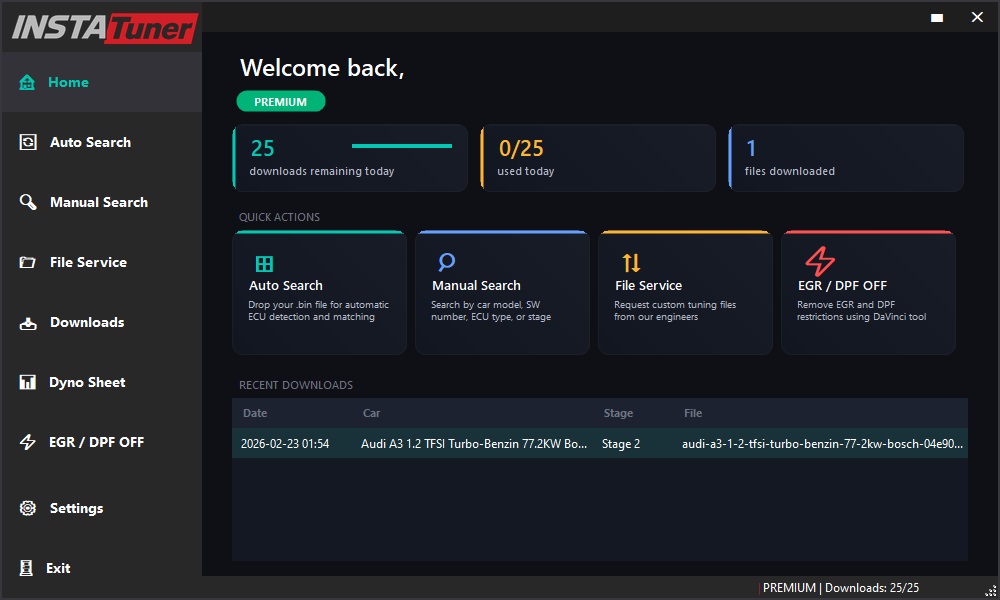
Task: Select the Downloads icon in the sidebar
Action: (26, 322)
